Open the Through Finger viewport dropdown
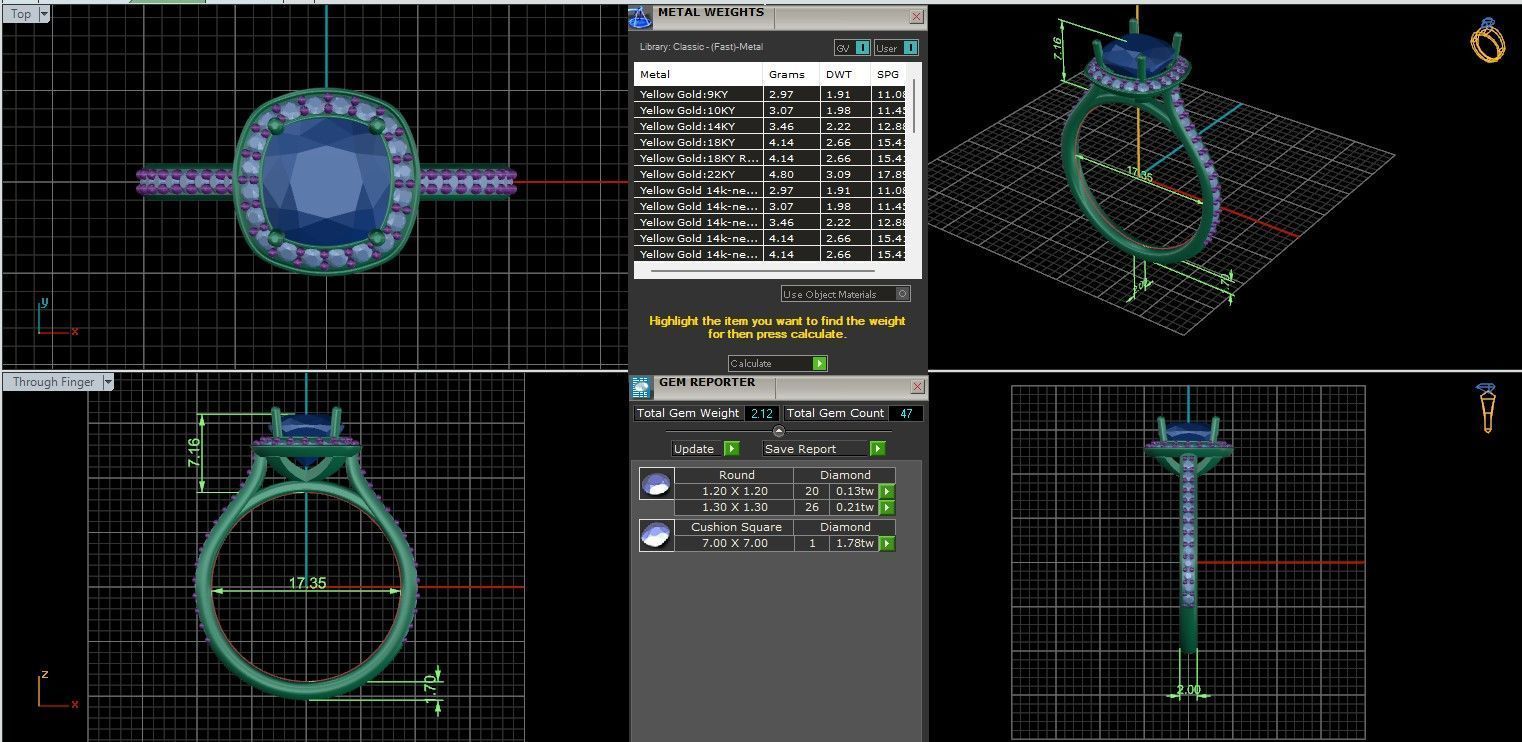The image size is (1522, 742). (107, 382)
